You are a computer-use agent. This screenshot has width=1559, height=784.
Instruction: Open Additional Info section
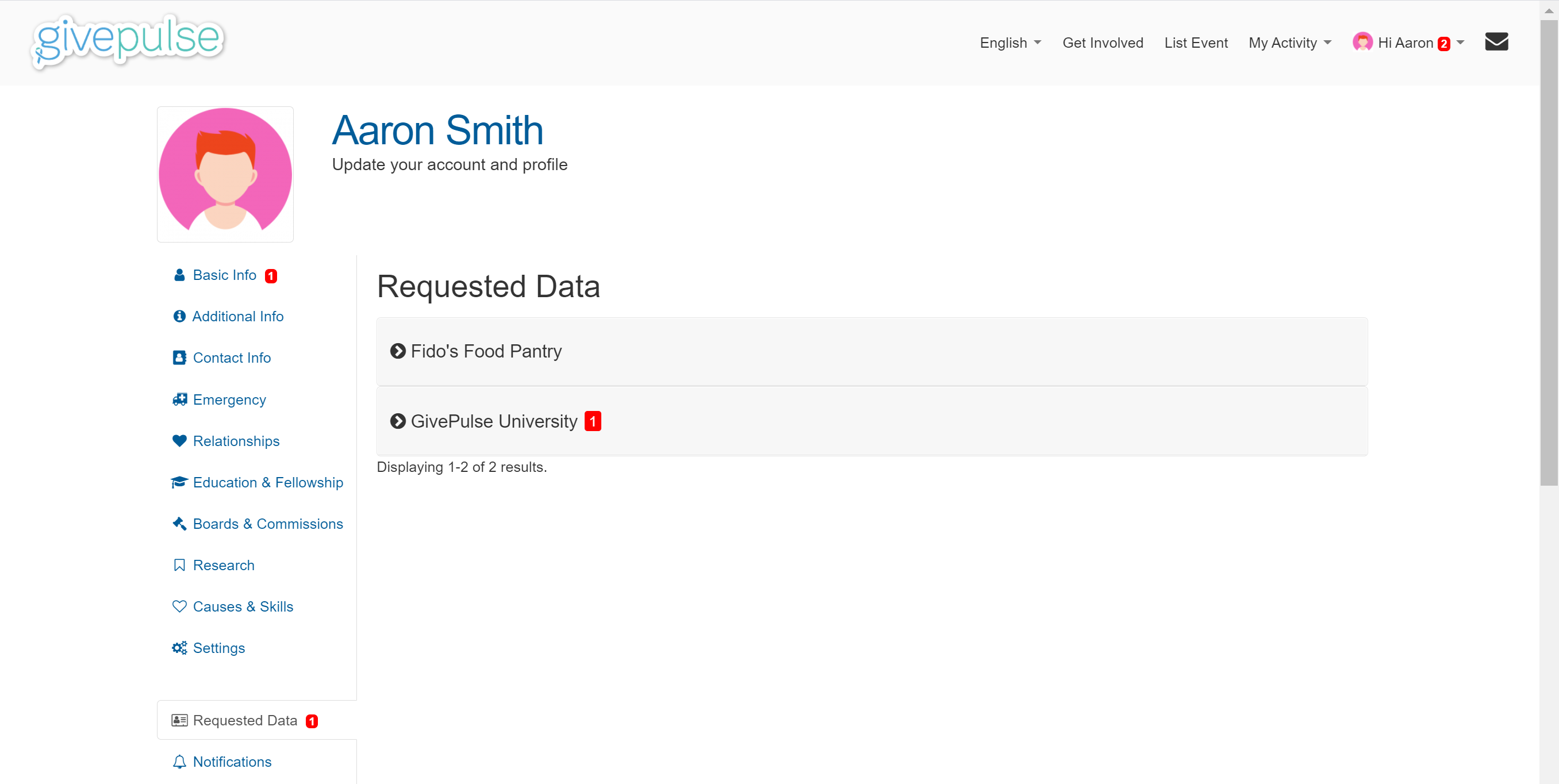point(238,316)
